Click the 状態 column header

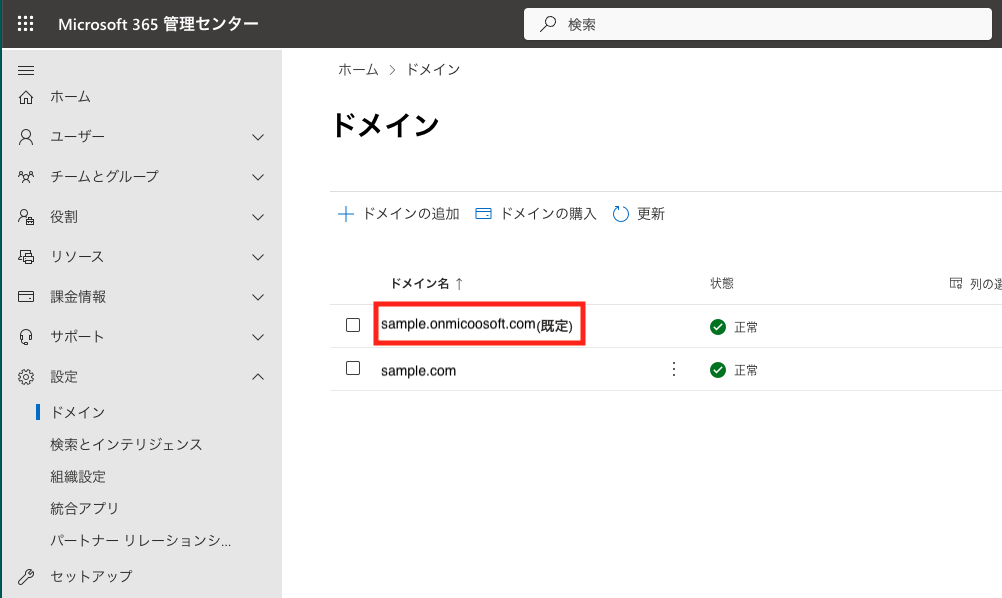click(x=722, y=283)
